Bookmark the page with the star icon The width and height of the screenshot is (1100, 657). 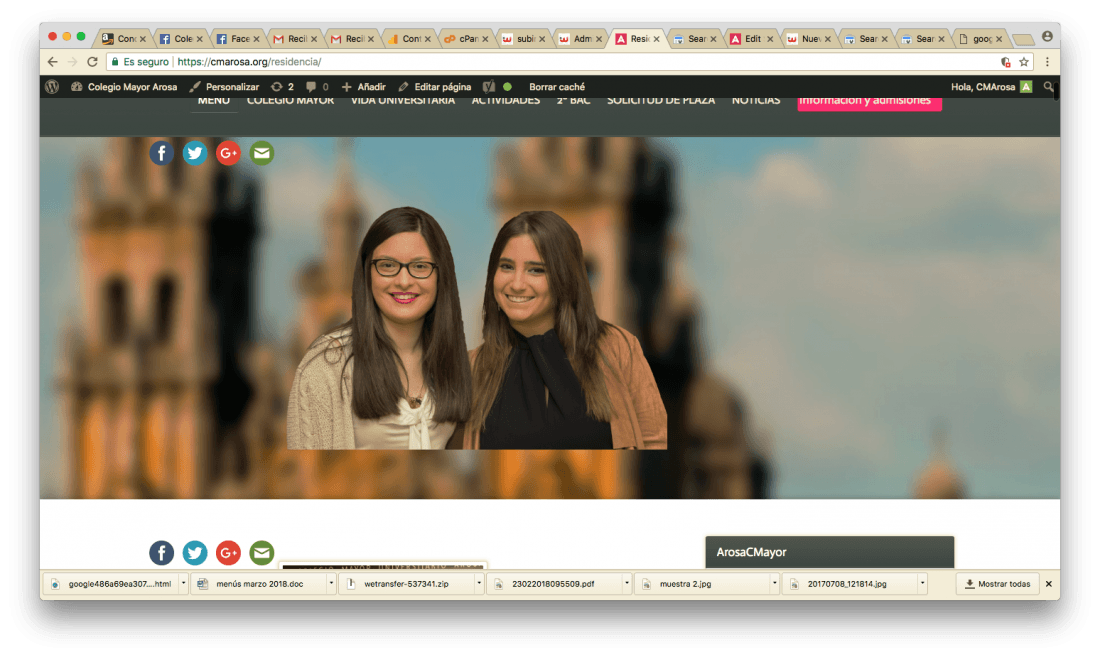click(x=1024, y=62)
